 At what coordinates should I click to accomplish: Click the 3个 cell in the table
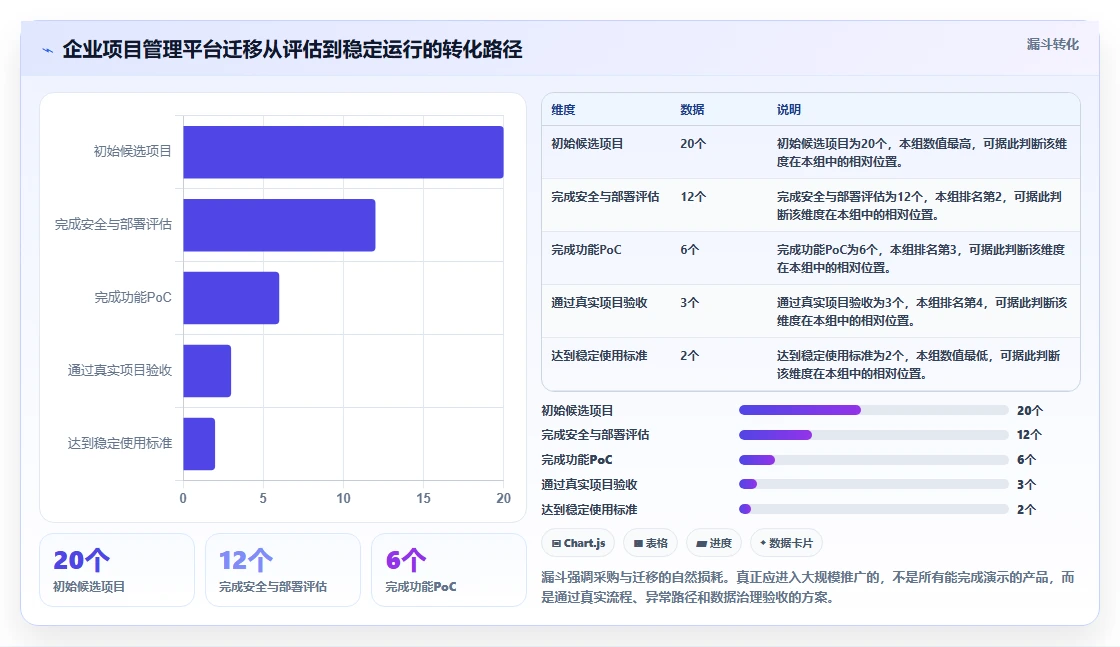click(689, 303)
